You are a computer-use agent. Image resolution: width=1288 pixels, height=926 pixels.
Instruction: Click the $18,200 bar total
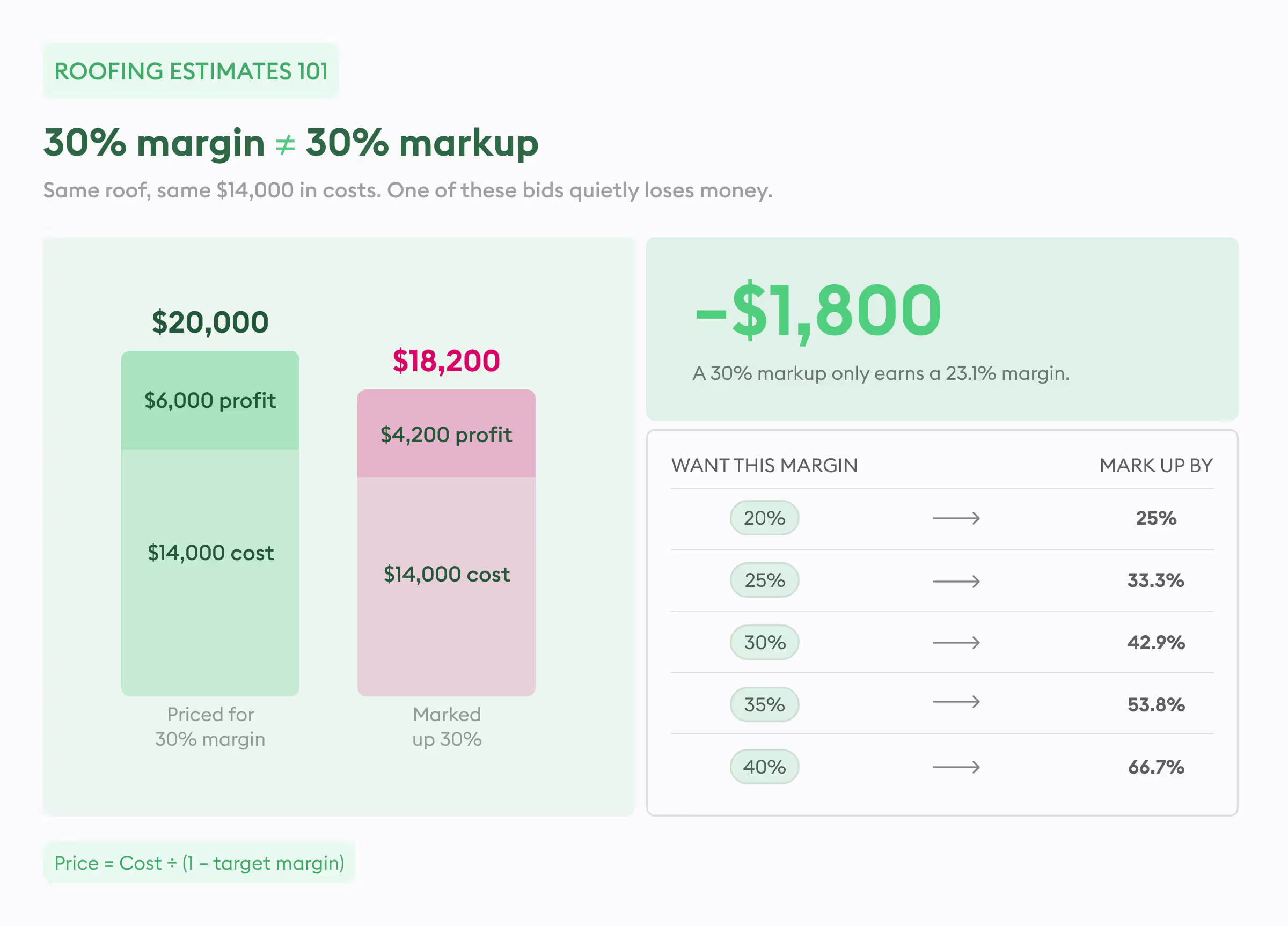447,361
